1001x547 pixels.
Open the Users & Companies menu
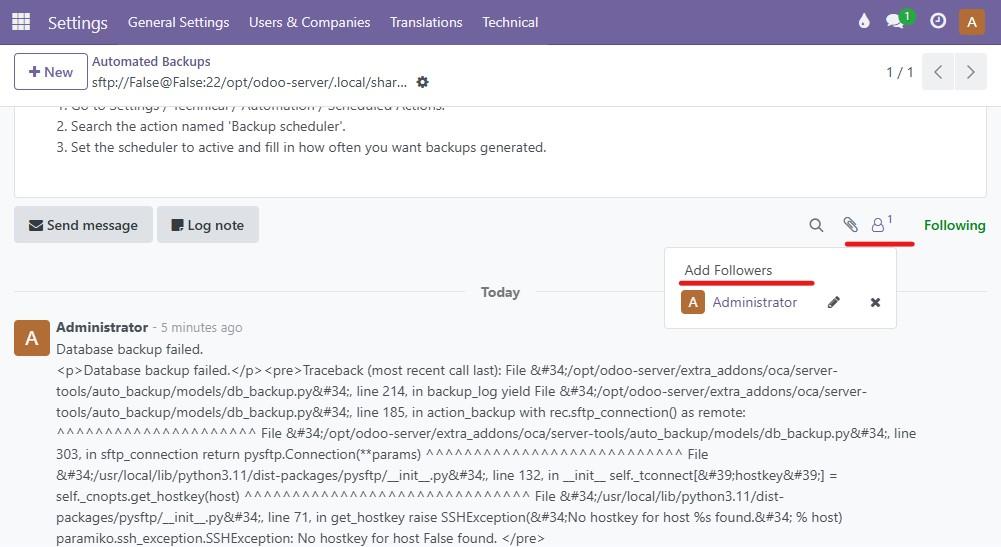pyautogui.click(x=310, y=22)
